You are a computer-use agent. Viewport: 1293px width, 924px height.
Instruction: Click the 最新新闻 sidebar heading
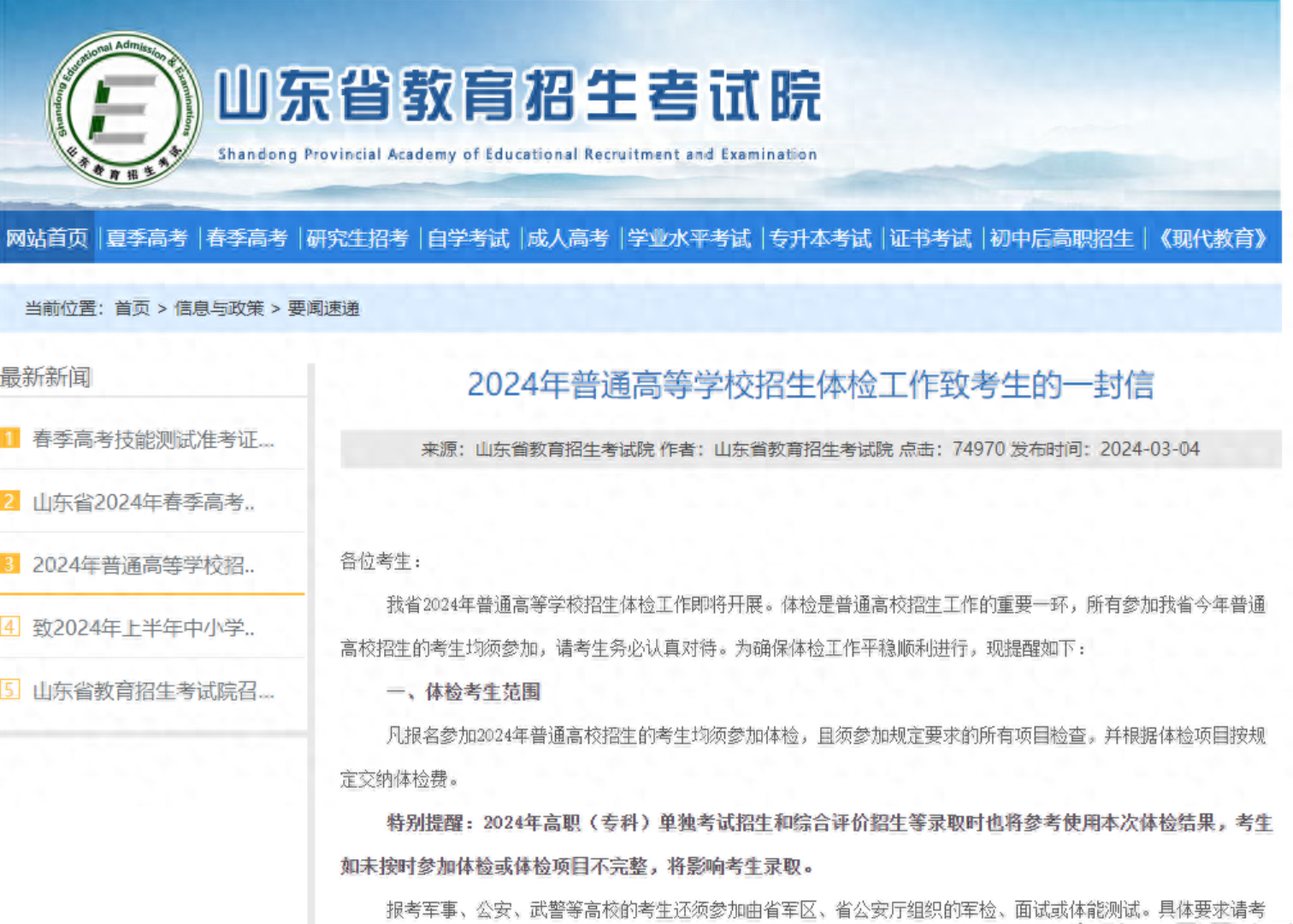45,377
